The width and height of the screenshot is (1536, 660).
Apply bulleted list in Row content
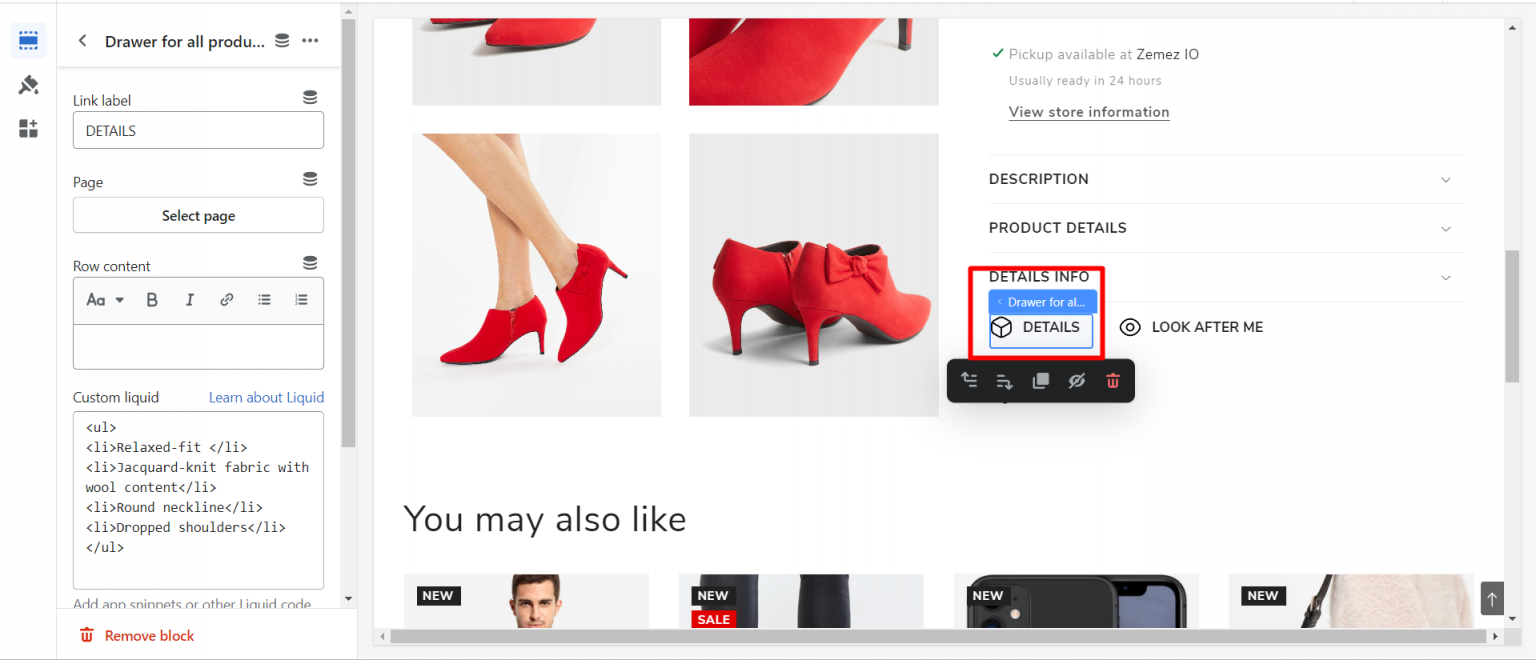(x=264, y=300)
